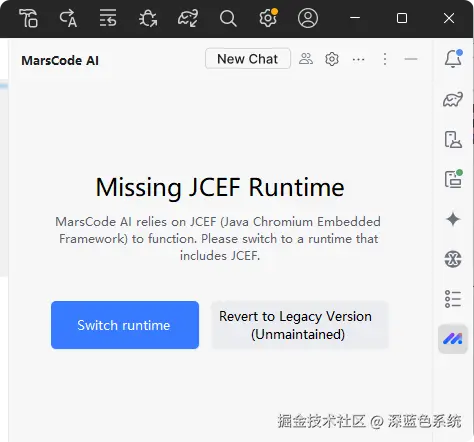This screenshot has height=442, width=474.
Task: Hide the MarsCode AI tool window
Action: (x=411, y=59)
